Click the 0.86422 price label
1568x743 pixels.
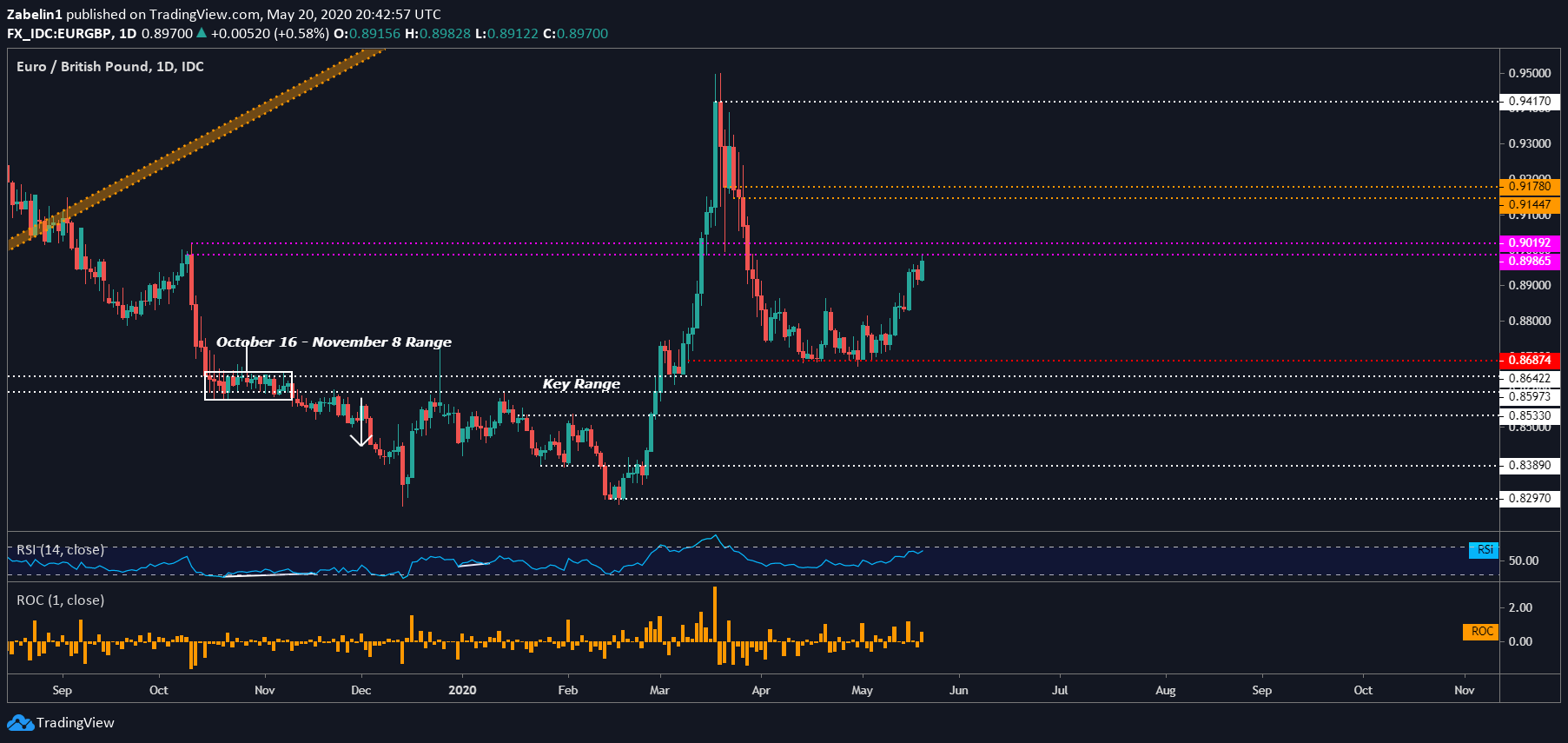1530,379
